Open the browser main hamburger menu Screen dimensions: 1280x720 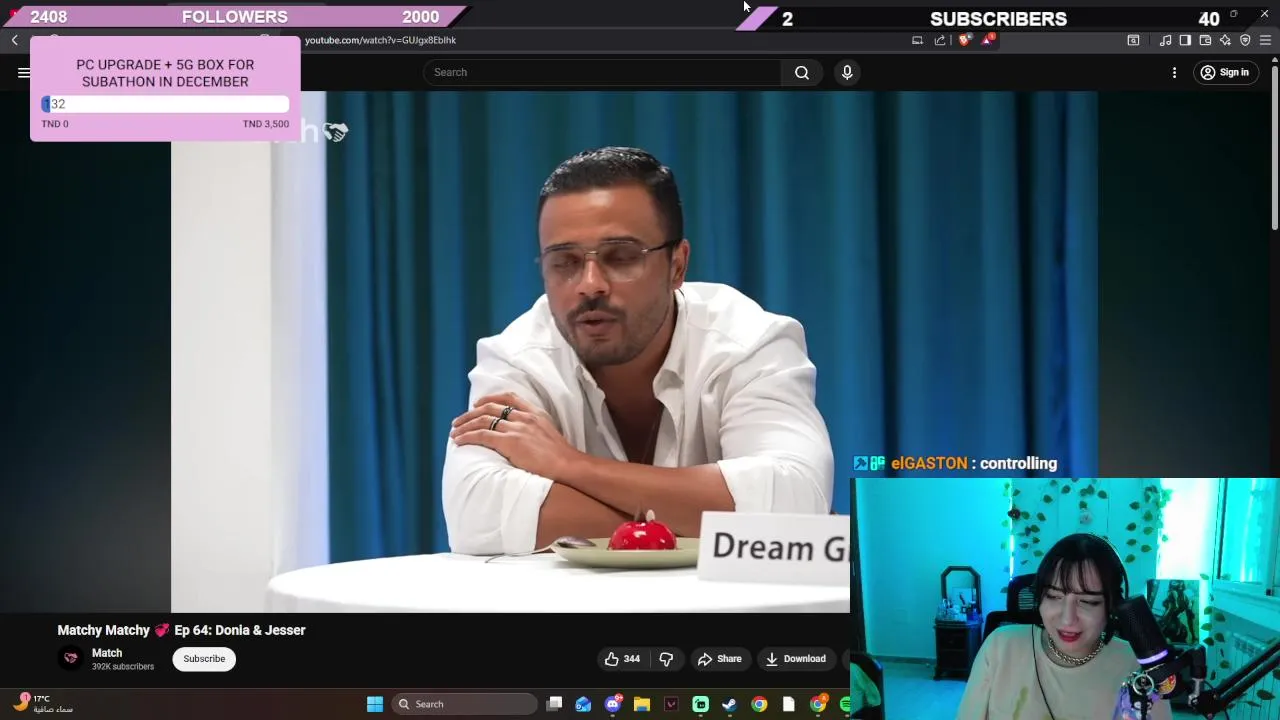click(1265, 40)
